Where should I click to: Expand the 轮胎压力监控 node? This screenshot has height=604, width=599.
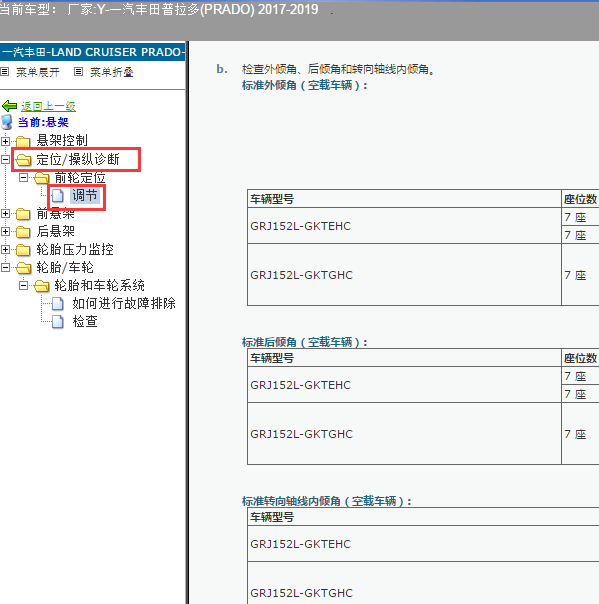(5, 250)
